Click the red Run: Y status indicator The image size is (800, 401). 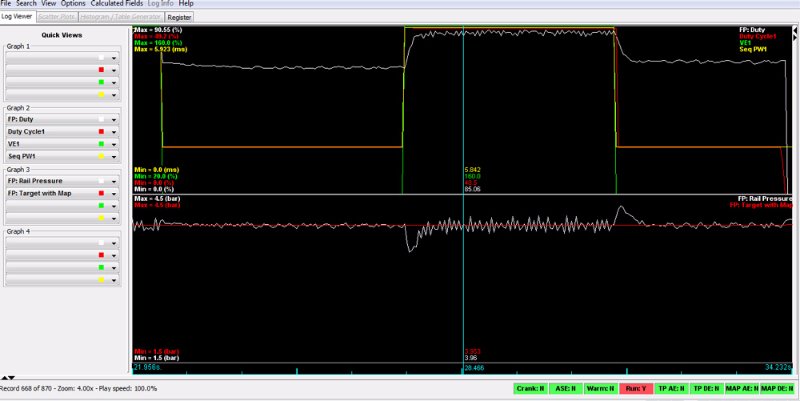pyautogui.click(x=636, y=388)
